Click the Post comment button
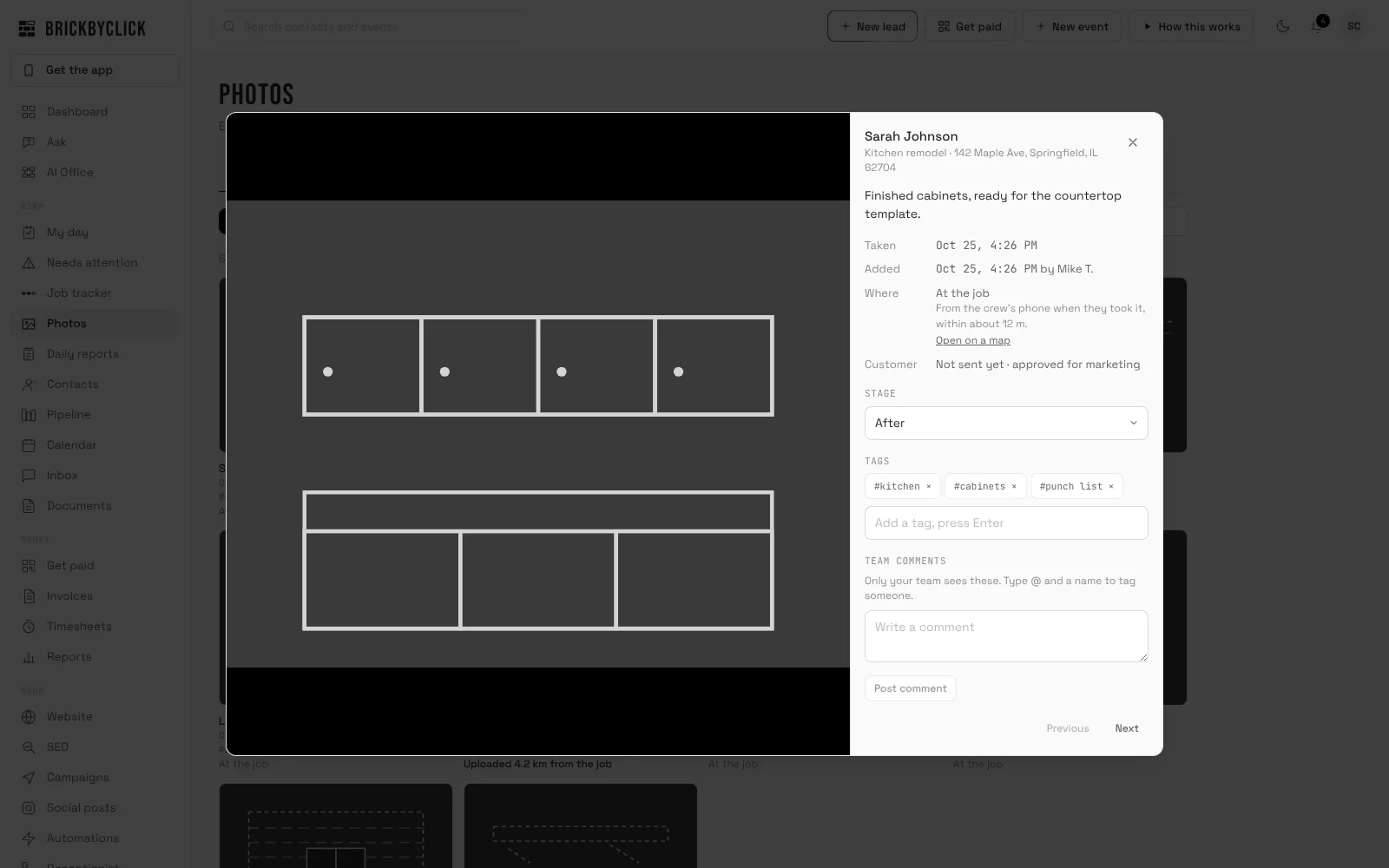Viewport: 1389px width, 868px height. click(910, 688)
